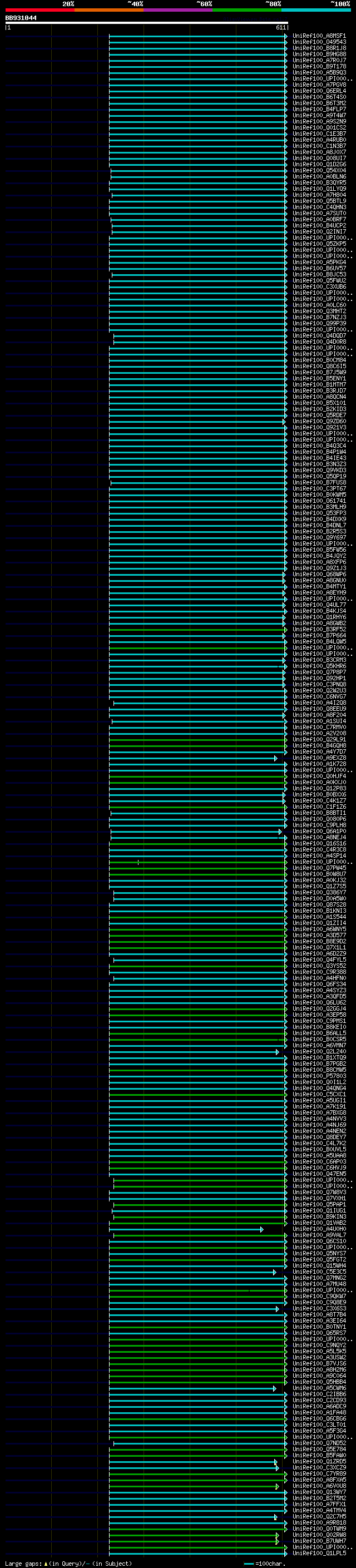356x1568 pixels.
Task: Select the label UniRef100_Q6ERL4
Action: pyautogui.click(x=319, y=91)
